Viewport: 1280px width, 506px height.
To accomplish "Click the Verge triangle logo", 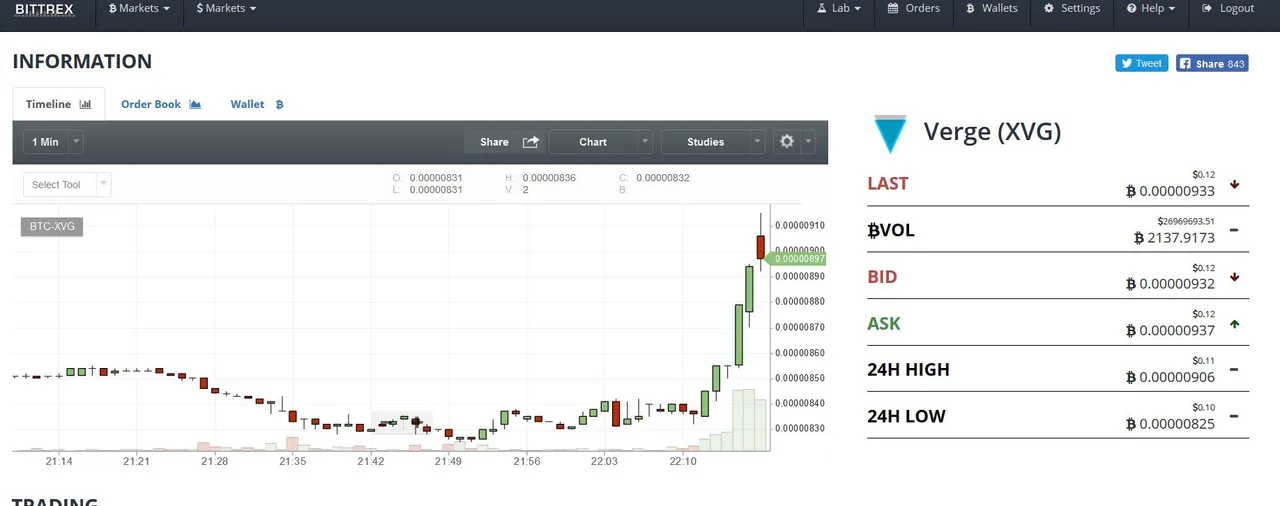I will [x=888, y=133].
